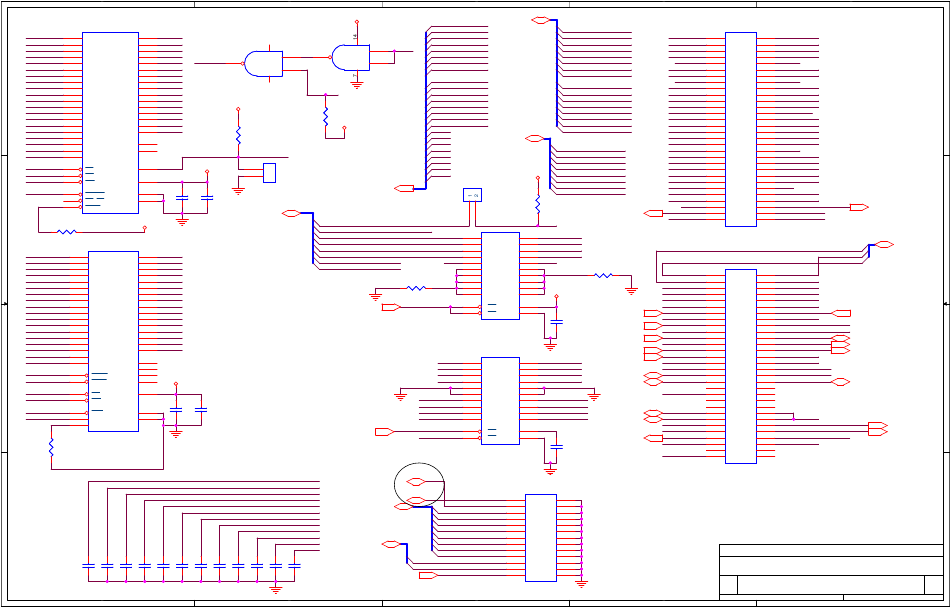Click the ground symbol below the right logic gate

click(x=357, y=85)
